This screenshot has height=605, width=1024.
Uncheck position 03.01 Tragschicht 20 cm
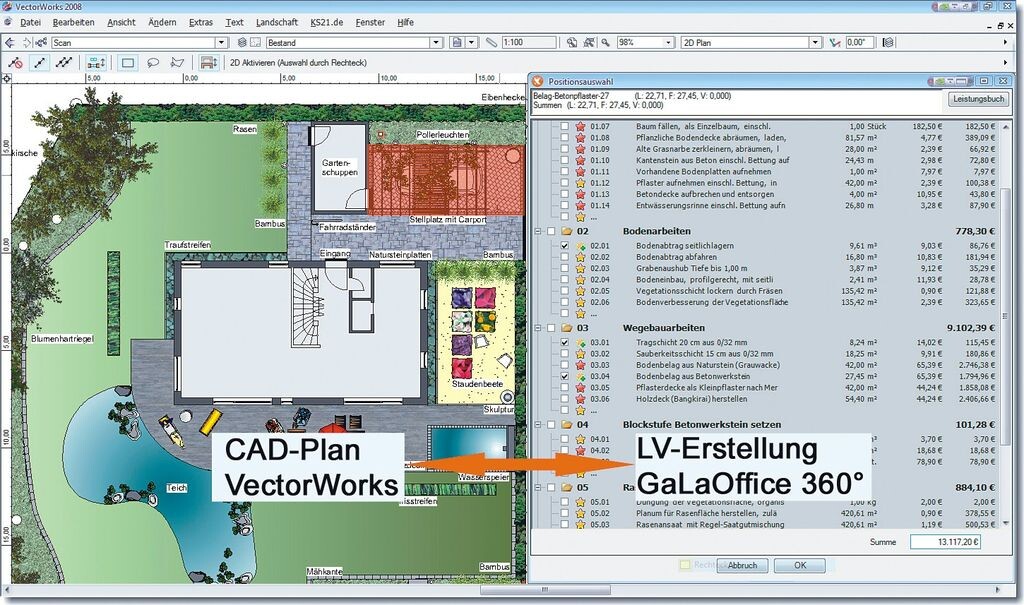565,342
